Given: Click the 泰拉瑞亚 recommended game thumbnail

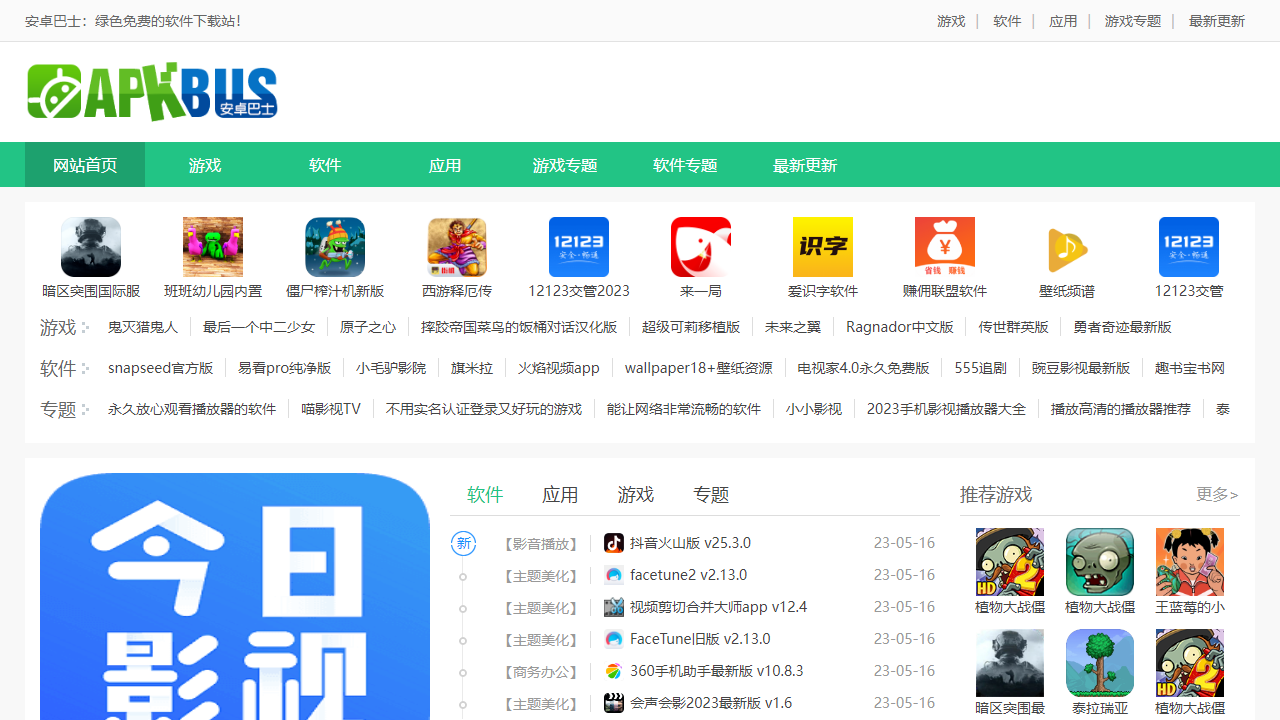Looking at the screenshot, I should tap(1100, 663).
